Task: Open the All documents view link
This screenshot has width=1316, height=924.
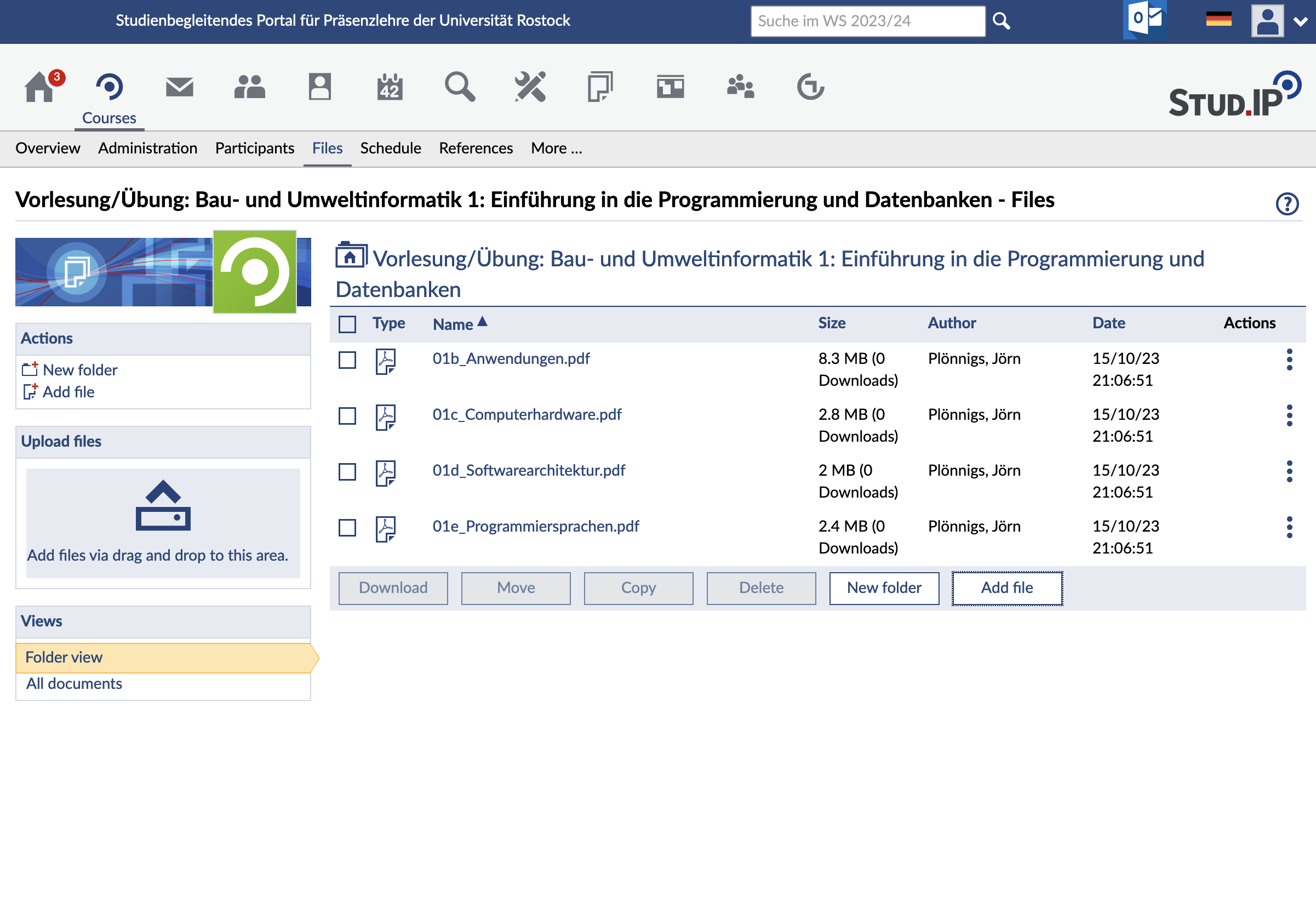Action: coord(74,684)
